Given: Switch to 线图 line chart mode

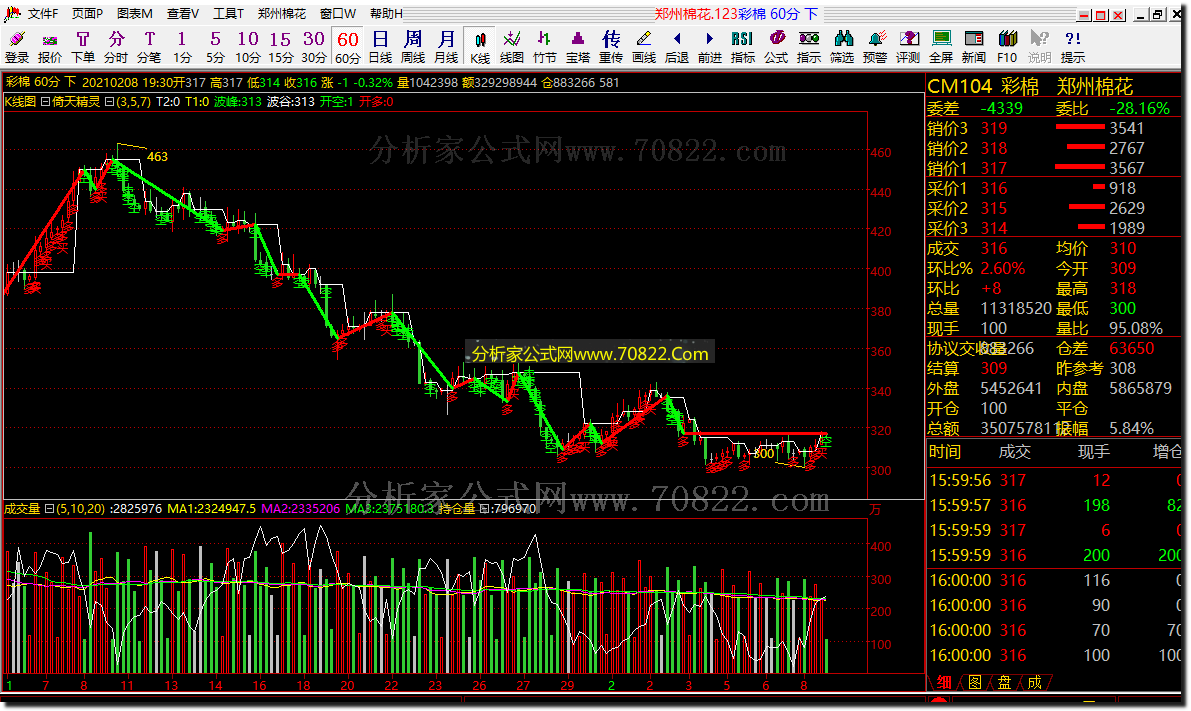Looking at the screenshot, I should [x=512, y=47].
